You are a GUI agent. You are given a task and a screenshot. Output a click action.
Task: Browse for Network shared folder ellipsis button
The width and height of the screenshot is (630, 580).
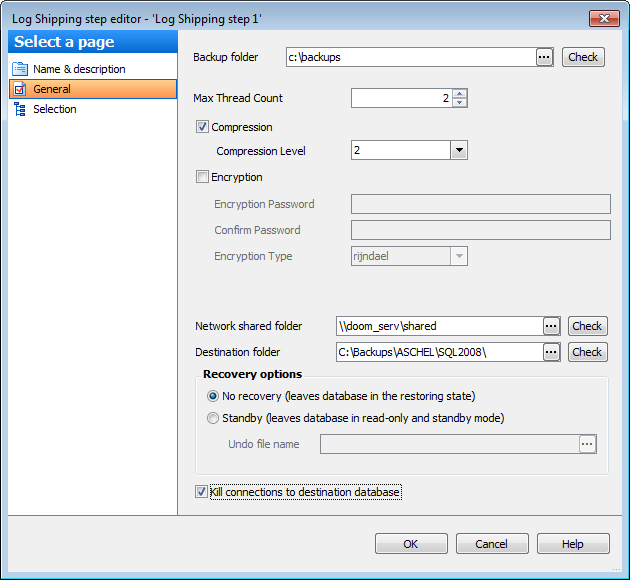[551, 326]
